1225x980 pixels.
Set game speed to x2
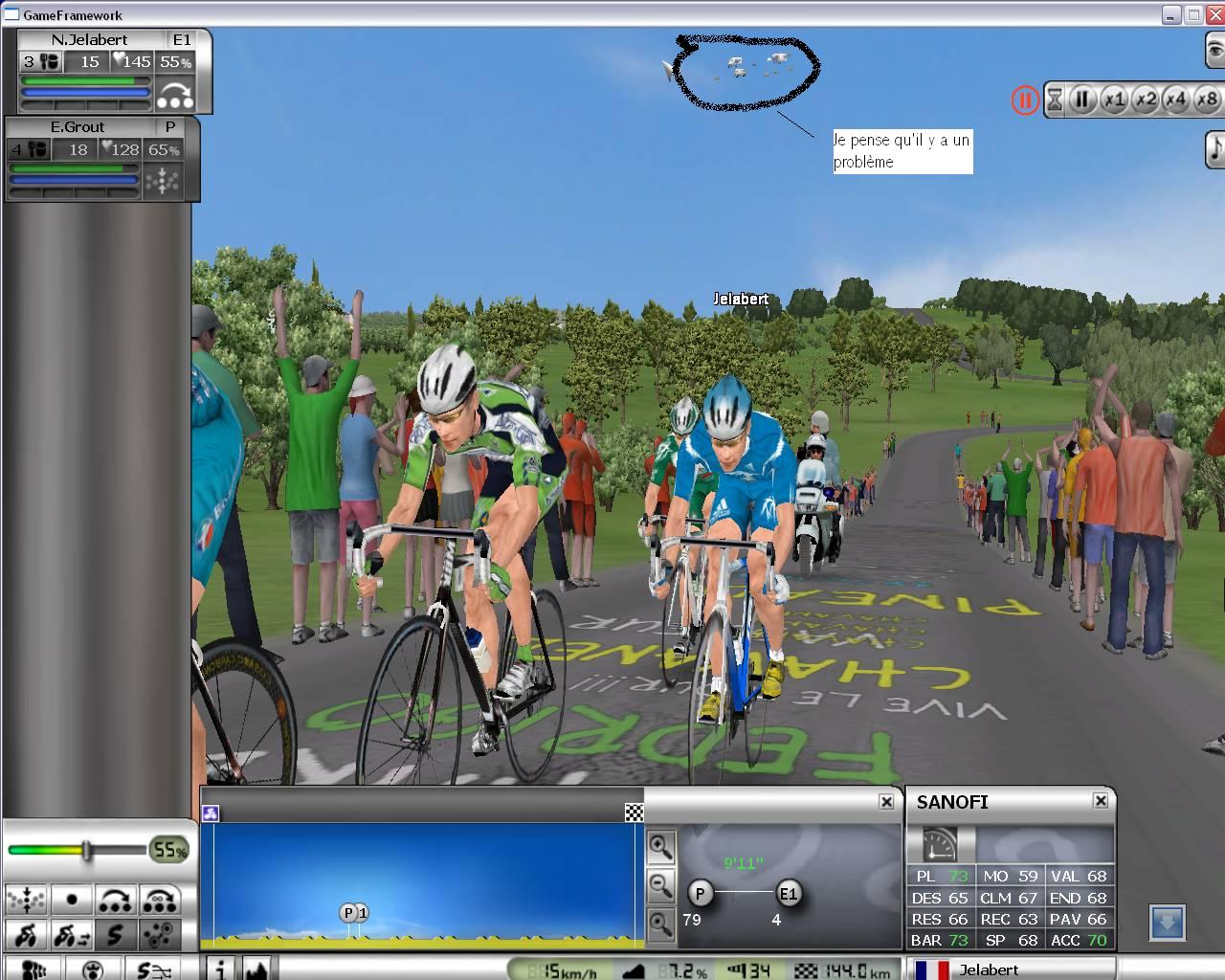(x=1146, y=100)
